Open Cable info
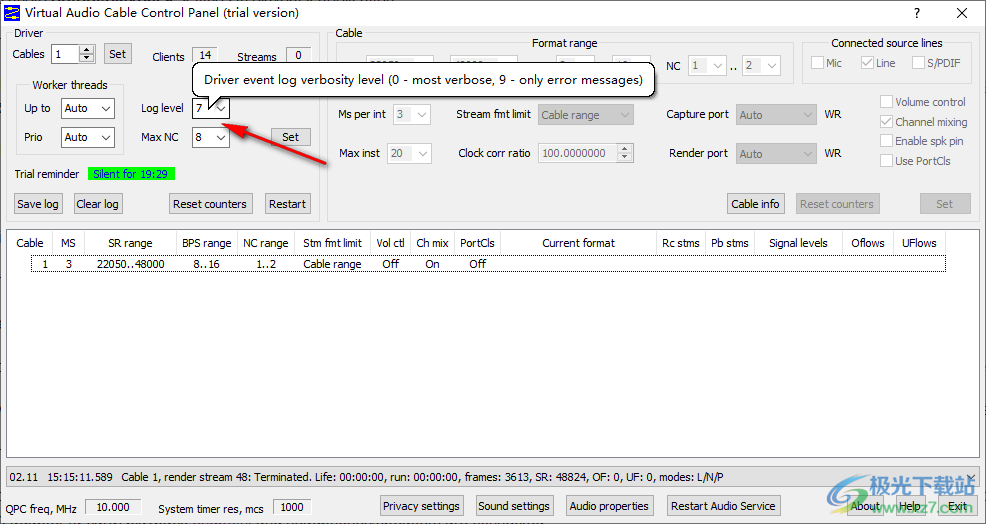 pos(755,204)
